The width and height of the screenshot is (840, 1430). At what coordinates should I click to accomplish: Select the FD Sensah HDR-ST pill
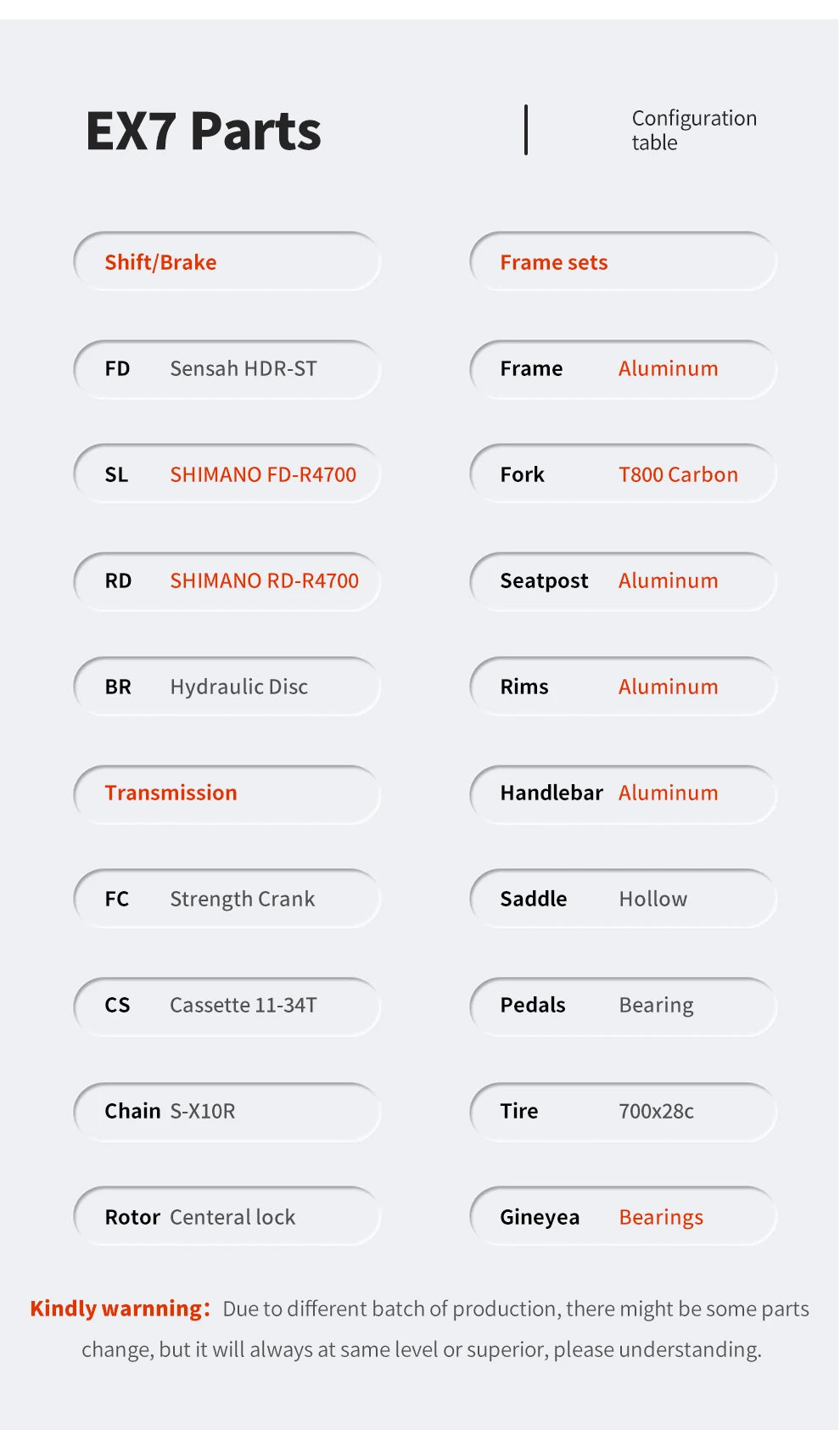point(227,368)
